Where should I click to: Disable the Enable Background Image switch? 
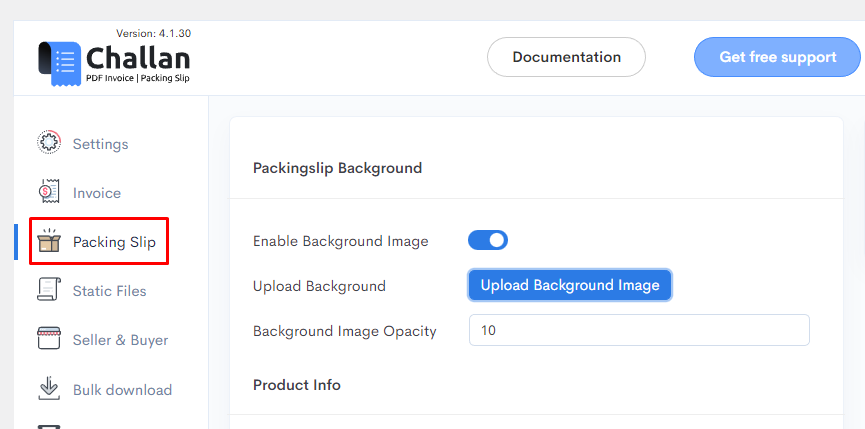(x=488, y=240)
